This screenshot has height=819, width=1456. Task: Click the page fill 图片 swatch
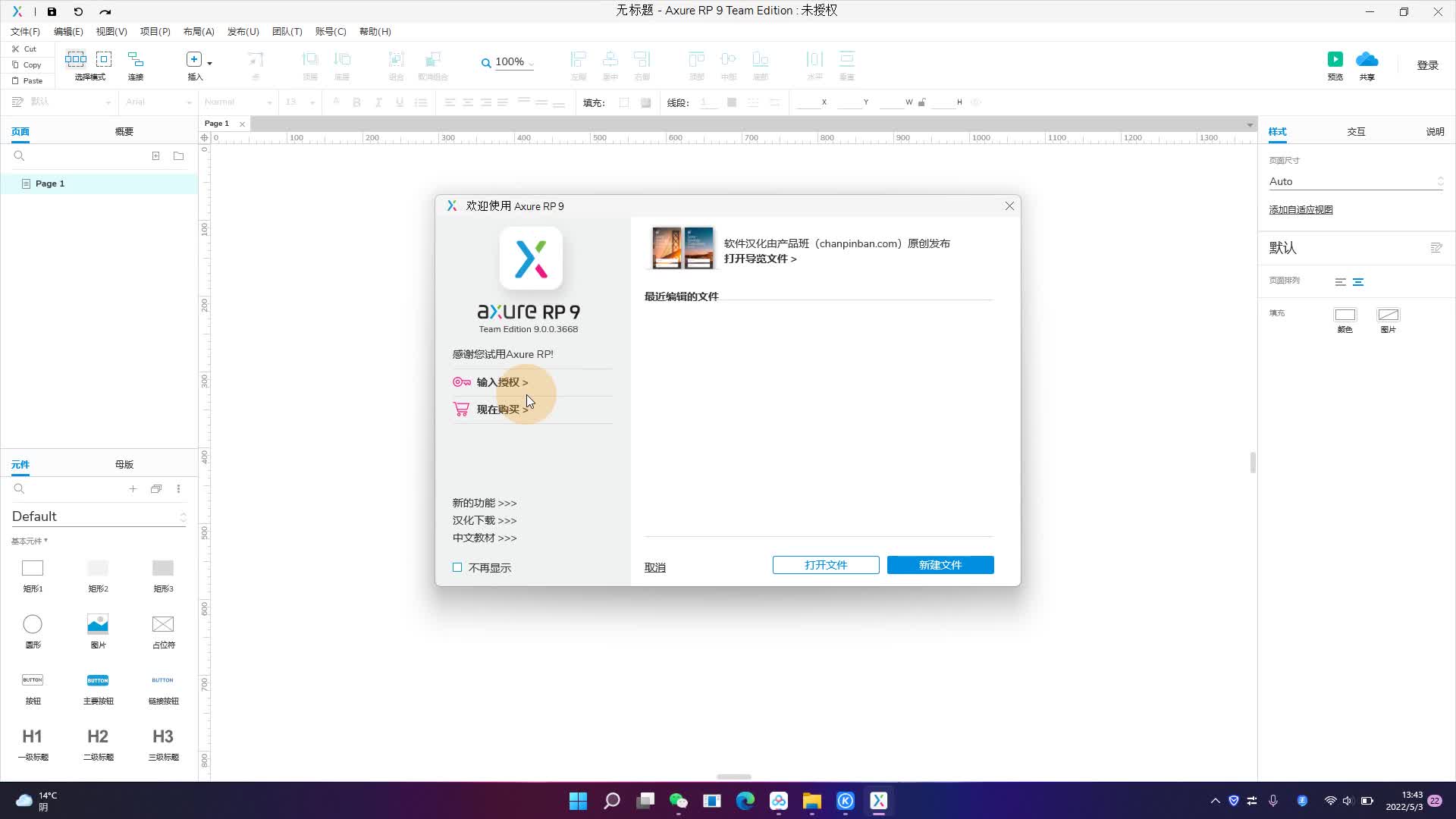(1388, 315)
